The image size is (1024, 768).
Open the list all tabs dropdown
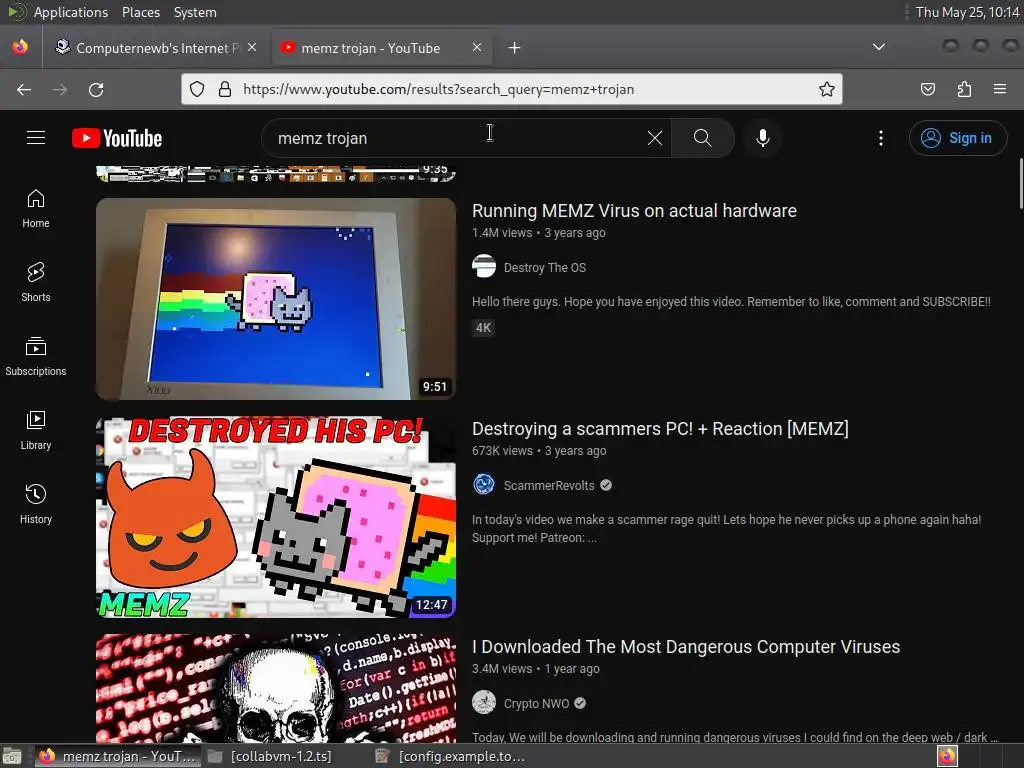[x=879, y=47]
